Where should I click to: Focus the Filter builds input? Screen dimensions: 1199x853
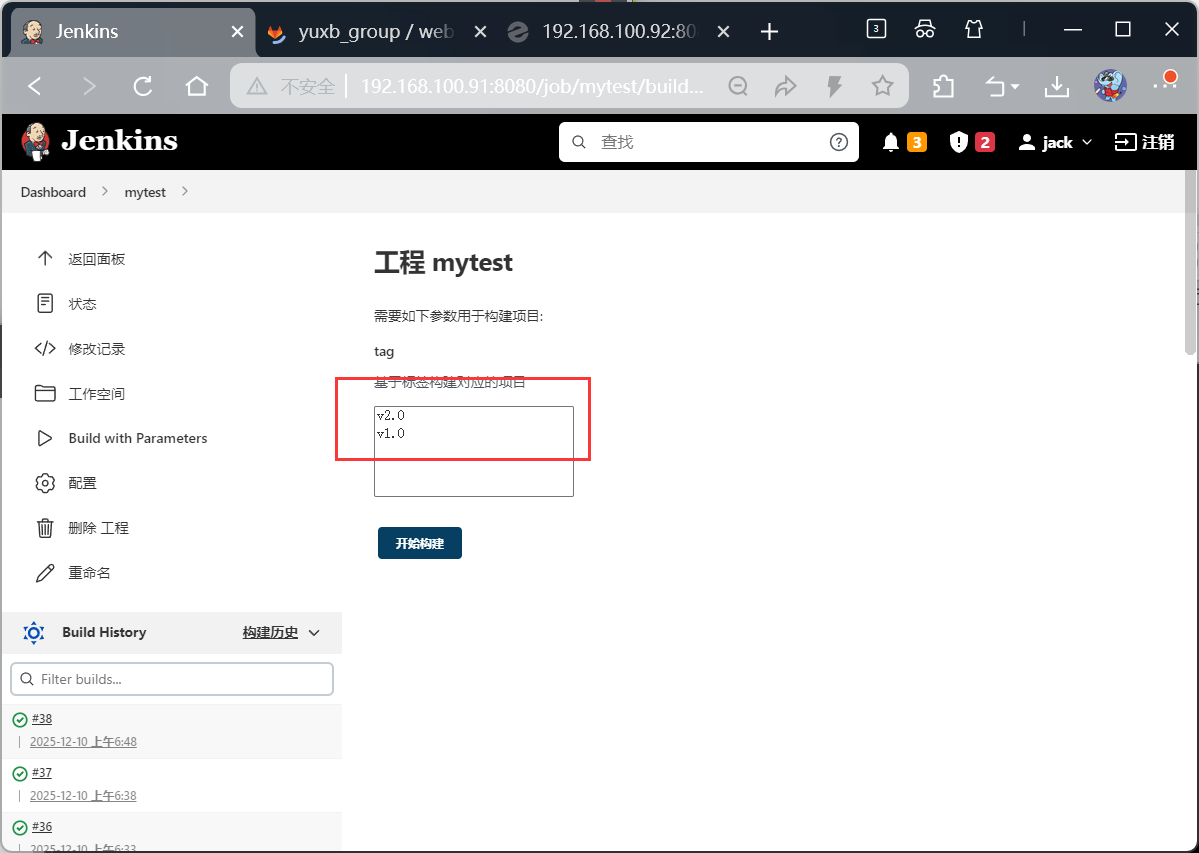(x=172, y=679)
